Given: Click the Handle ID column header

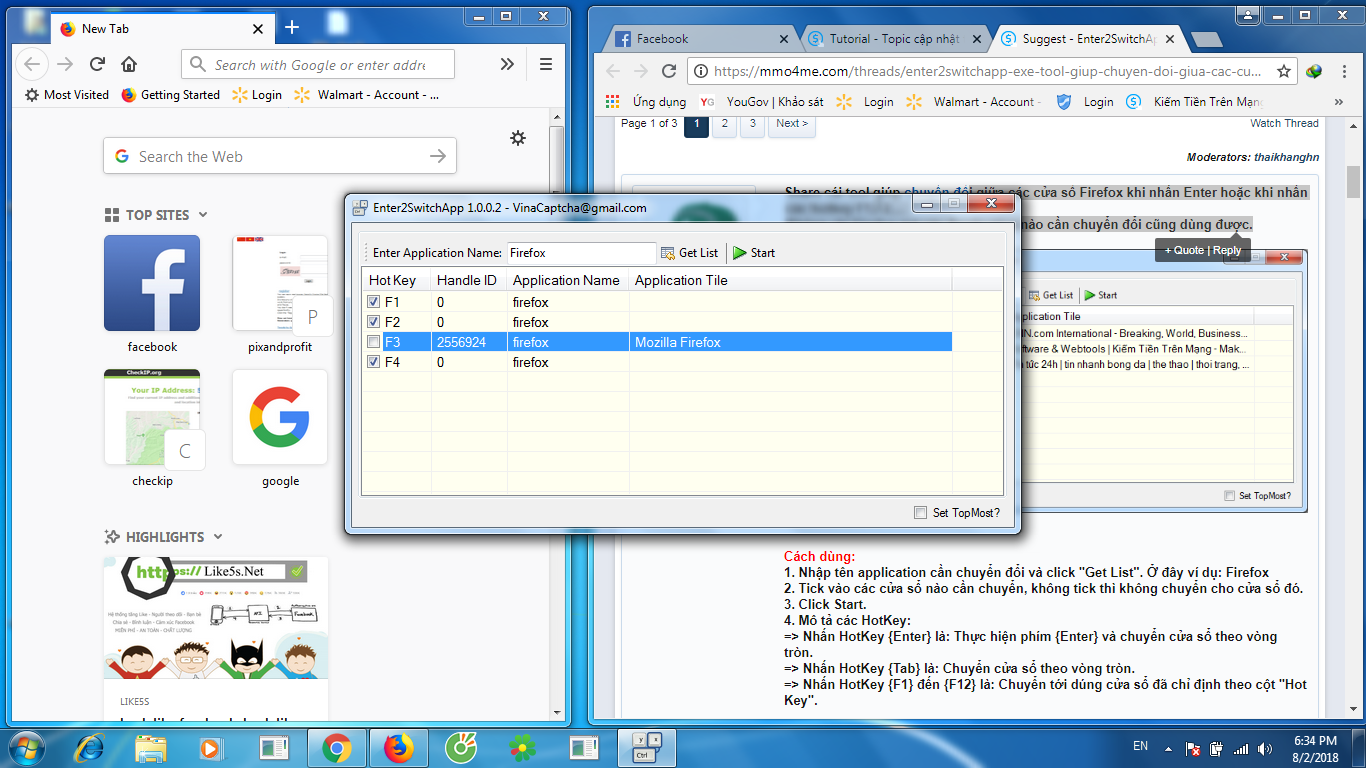Looking at the screenshot, I should [x=468, y=280].
